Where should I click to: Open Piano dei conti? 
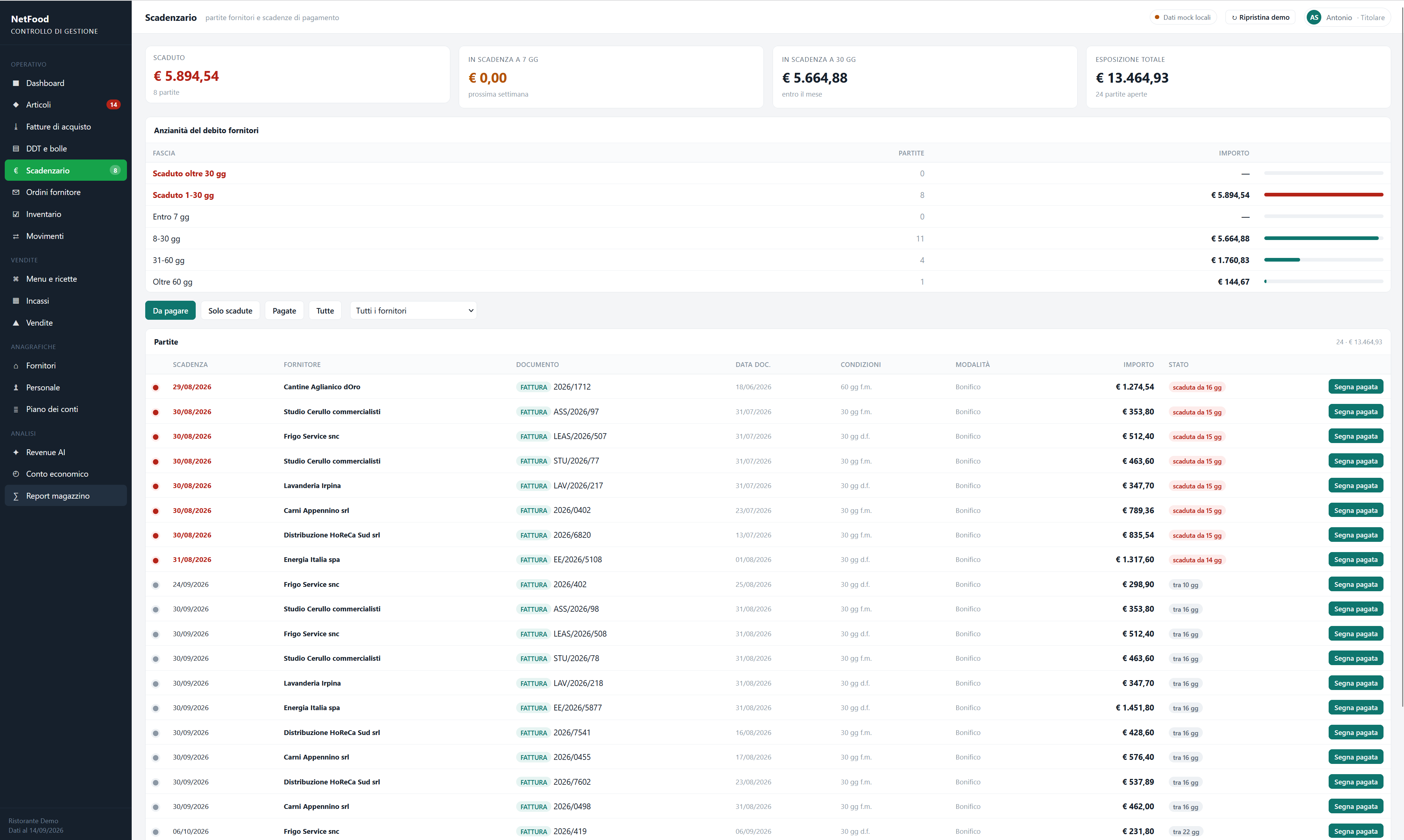coord(65,409)
